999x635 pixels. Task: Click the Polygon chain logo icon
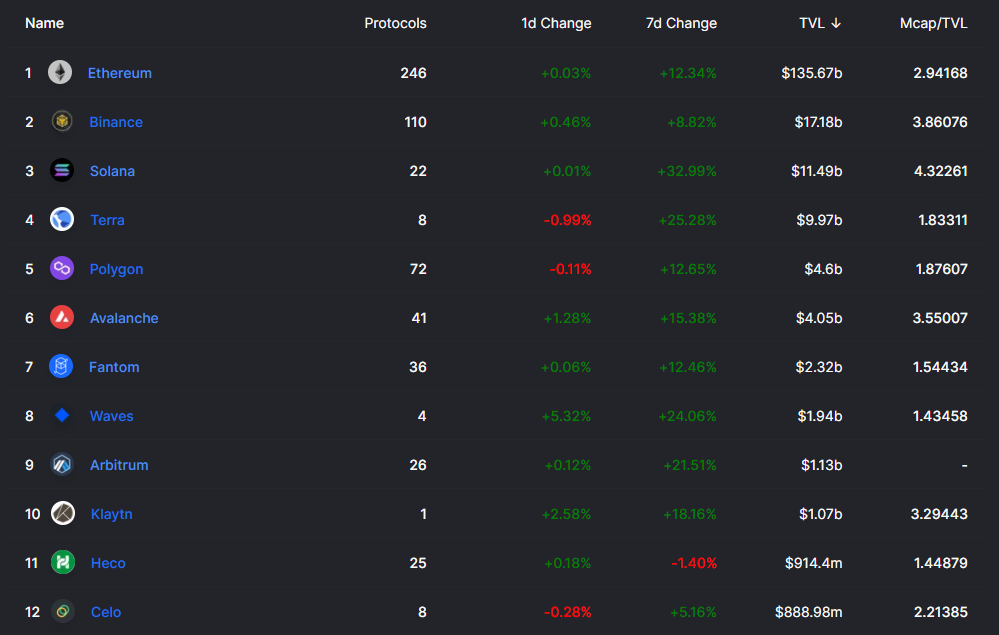point(62,269)
